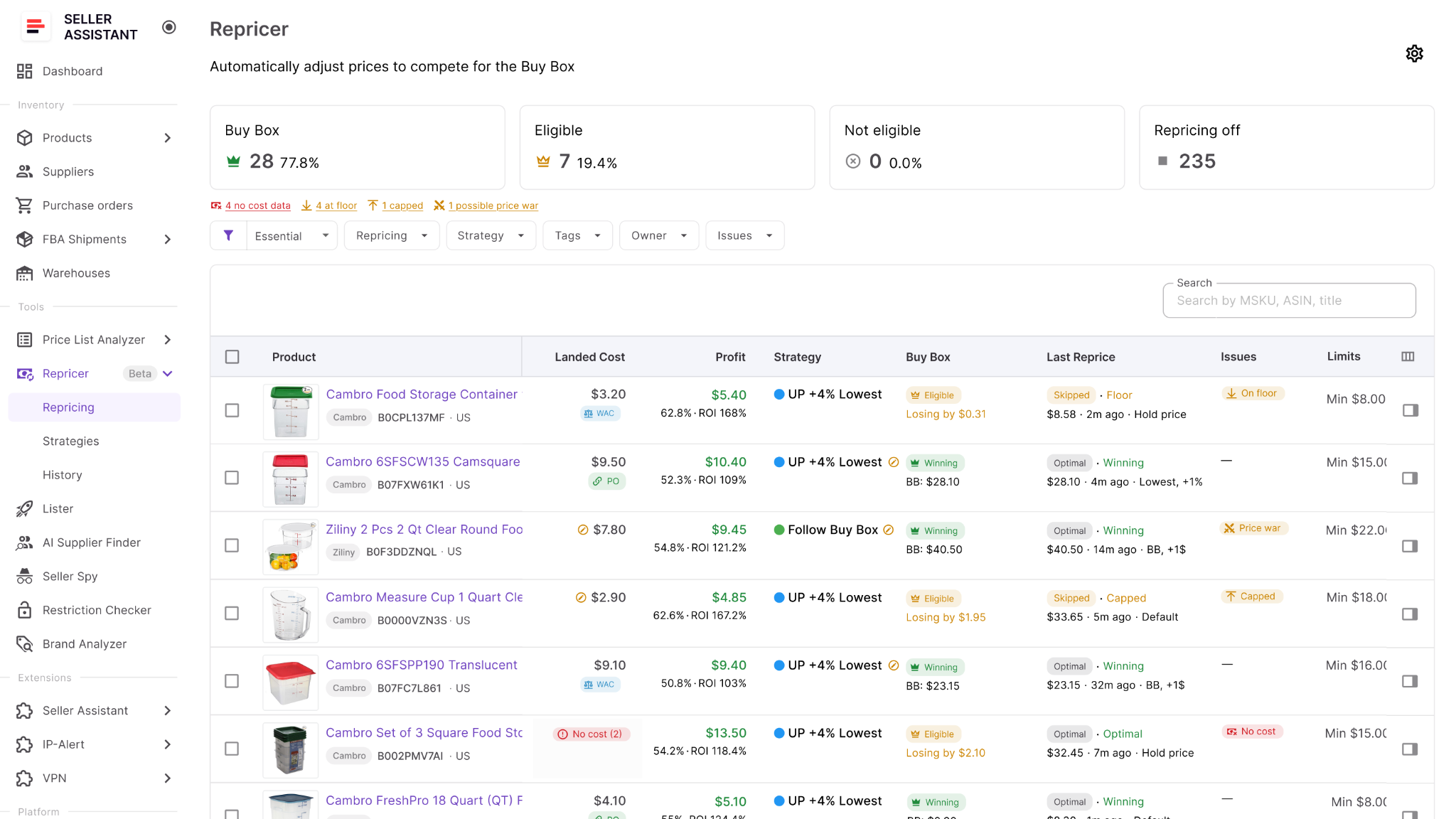Open side panel for Cambro Set of 3 row
Viewport: 1456px width, 819px height.
[x=1410, y=749]
